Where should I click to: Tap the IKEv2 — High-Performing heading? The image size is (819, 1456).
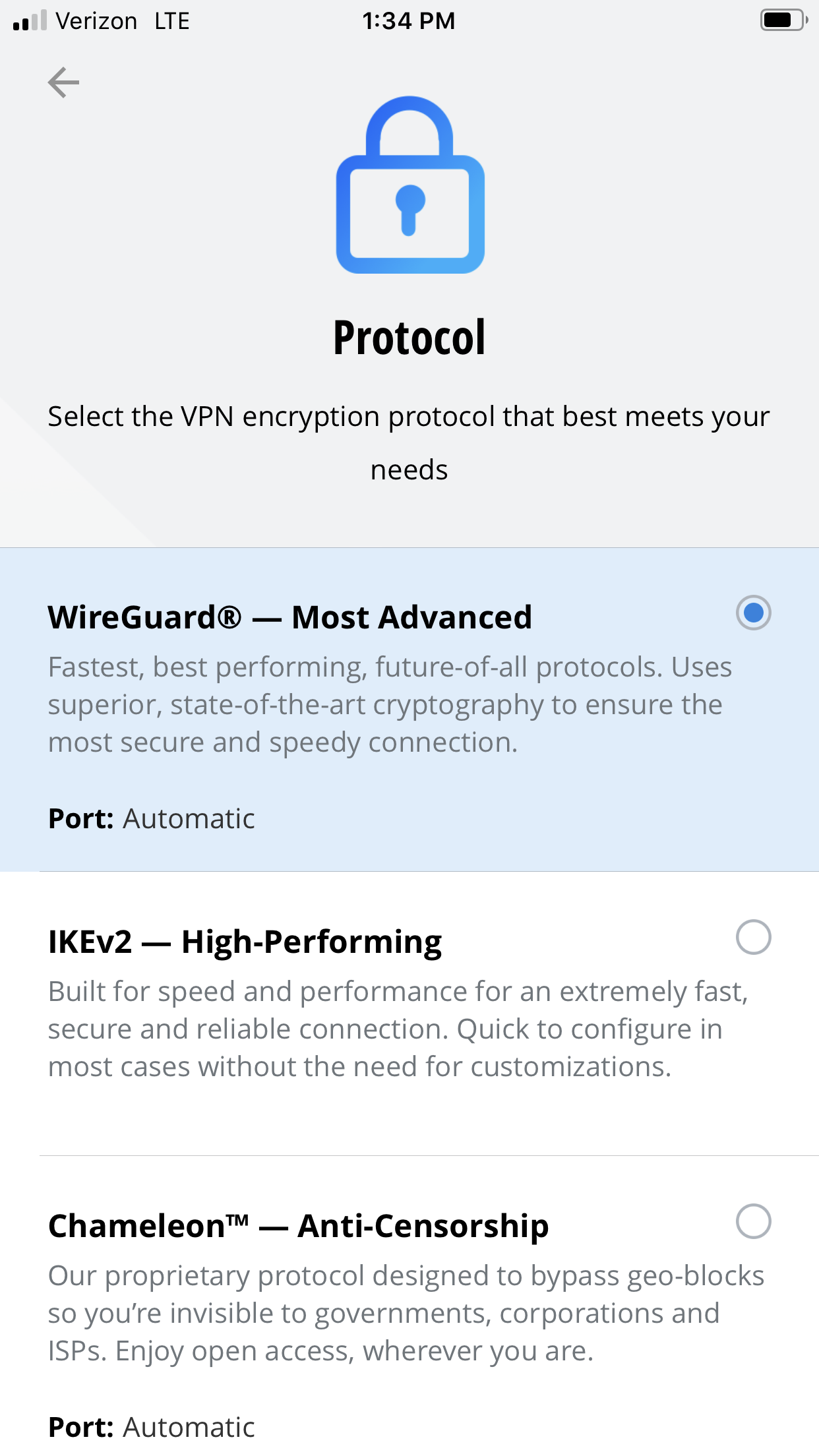(x=245, y=942)
